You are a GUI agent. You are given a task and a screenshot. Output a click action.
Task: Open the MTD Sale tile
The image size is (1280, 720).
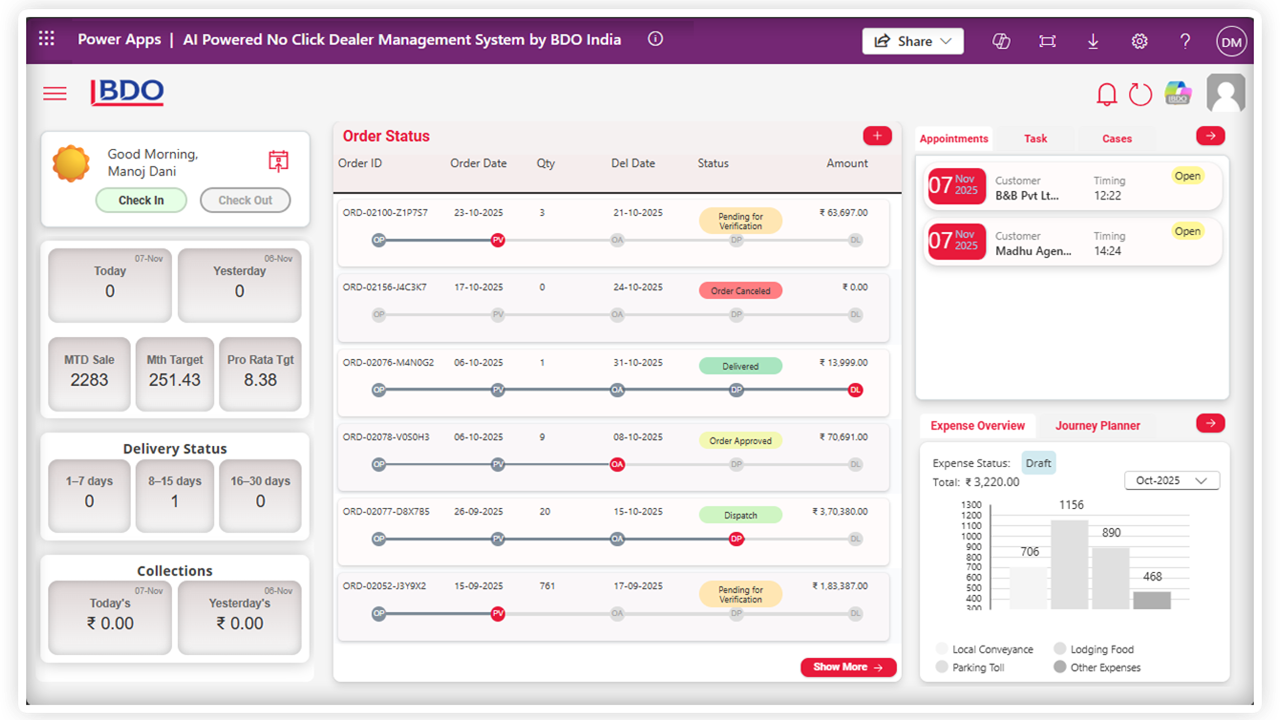(89, 374)
